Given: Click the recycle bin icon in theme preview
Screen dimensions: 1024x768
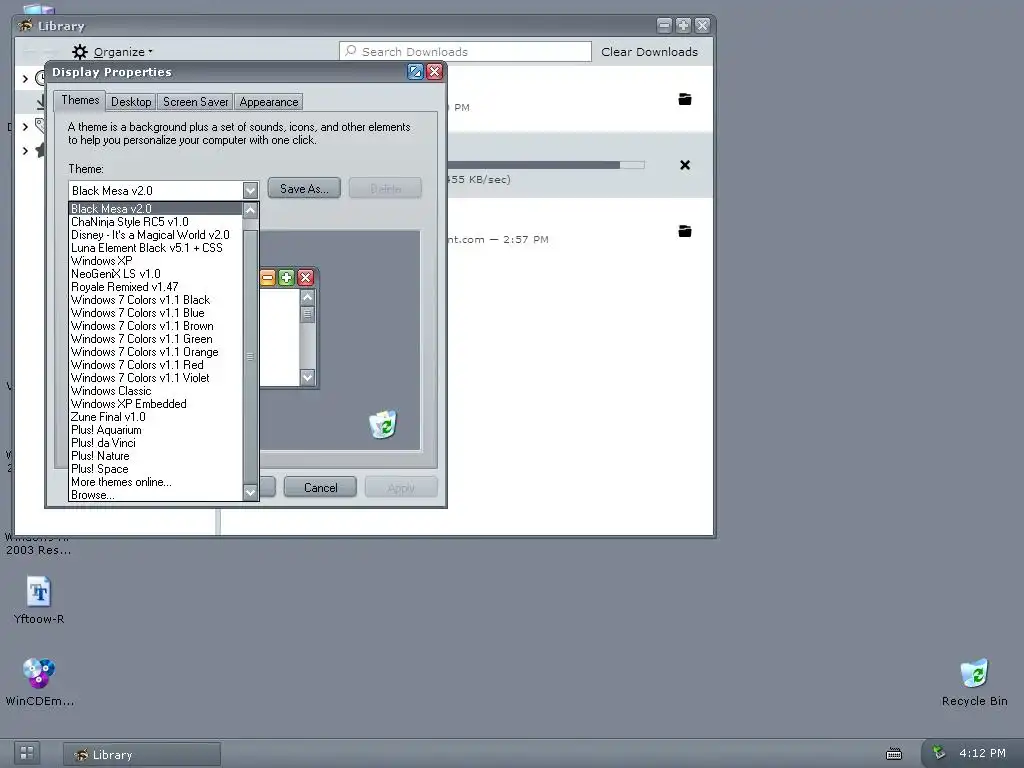Looking at the screenshot, I should click(x=383, y=424).
